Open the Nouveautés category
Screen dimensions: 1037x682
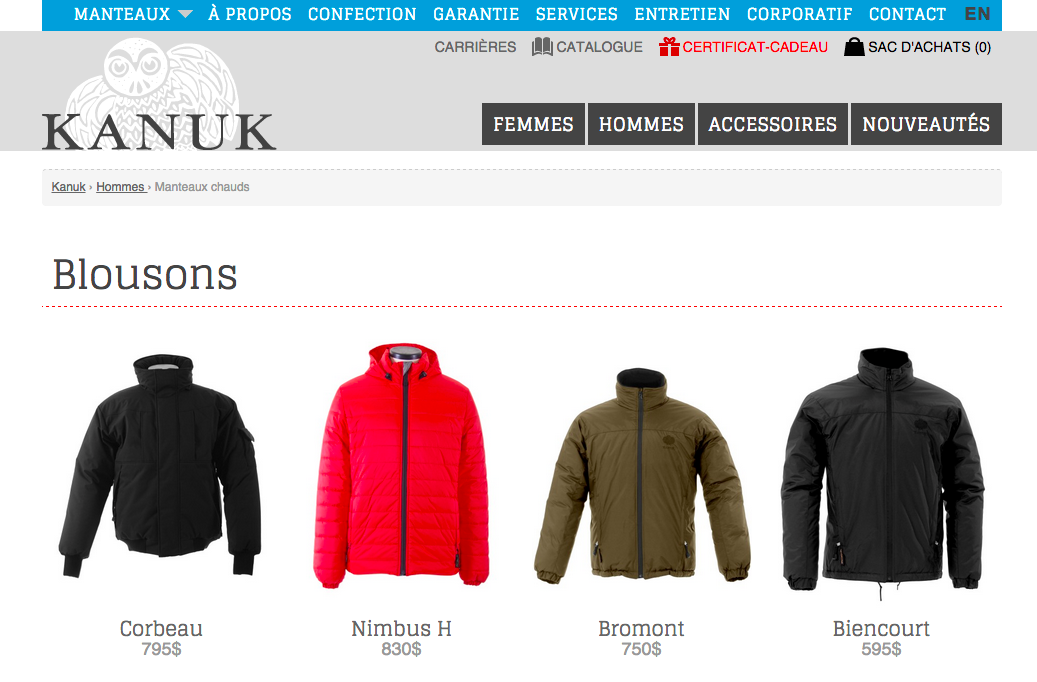[x=926, y=124]
